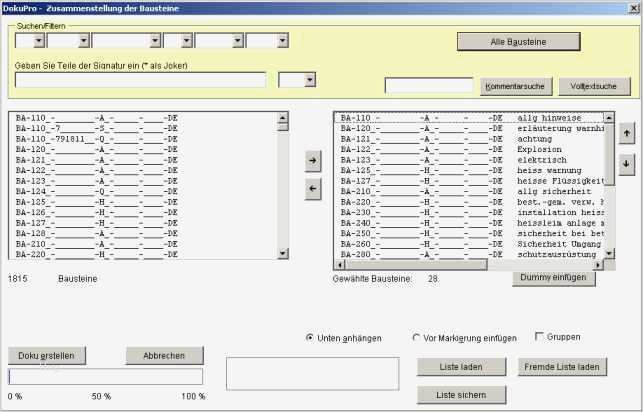The height and width of the screenshot is (412, 643).
Task: Click Abbrechen button
Action: [164, 355]
